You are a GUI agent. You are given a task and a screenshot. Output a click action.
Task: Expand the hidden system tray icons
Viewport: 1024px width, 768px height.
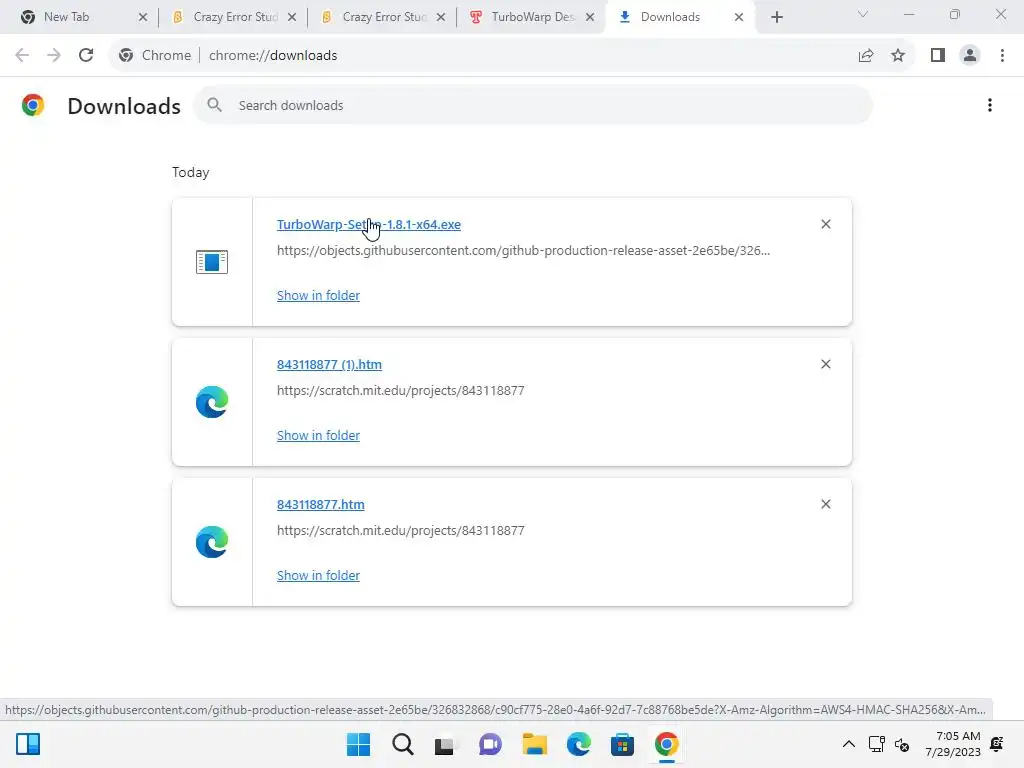(x=848, y=744)
